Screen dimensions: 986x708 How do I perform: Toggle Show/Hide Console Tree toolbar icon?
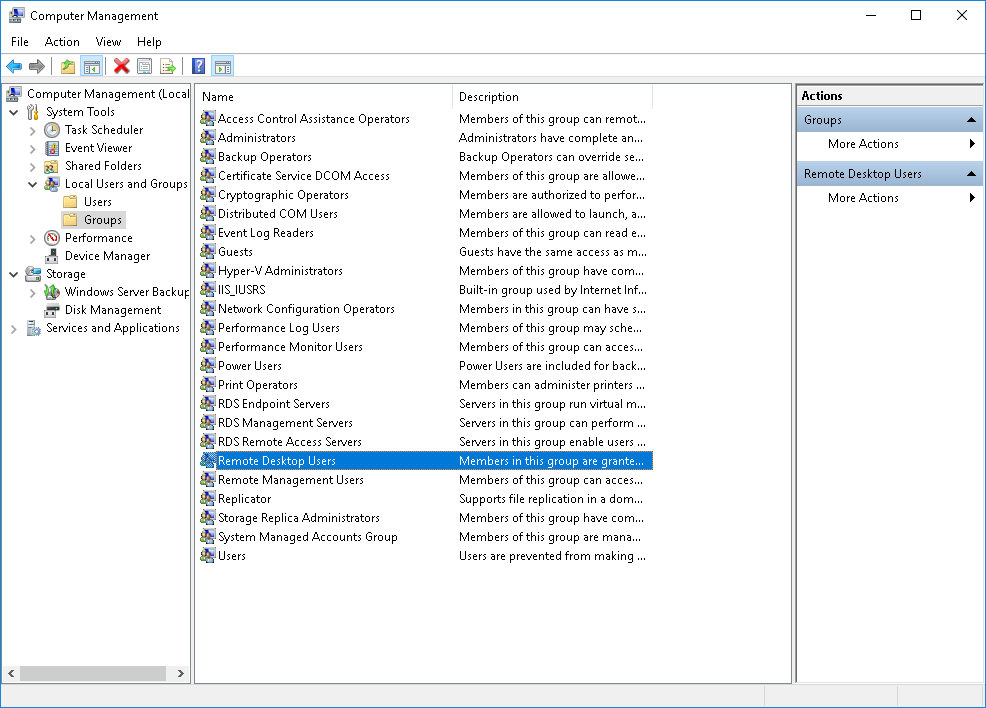tap(92, 66)
